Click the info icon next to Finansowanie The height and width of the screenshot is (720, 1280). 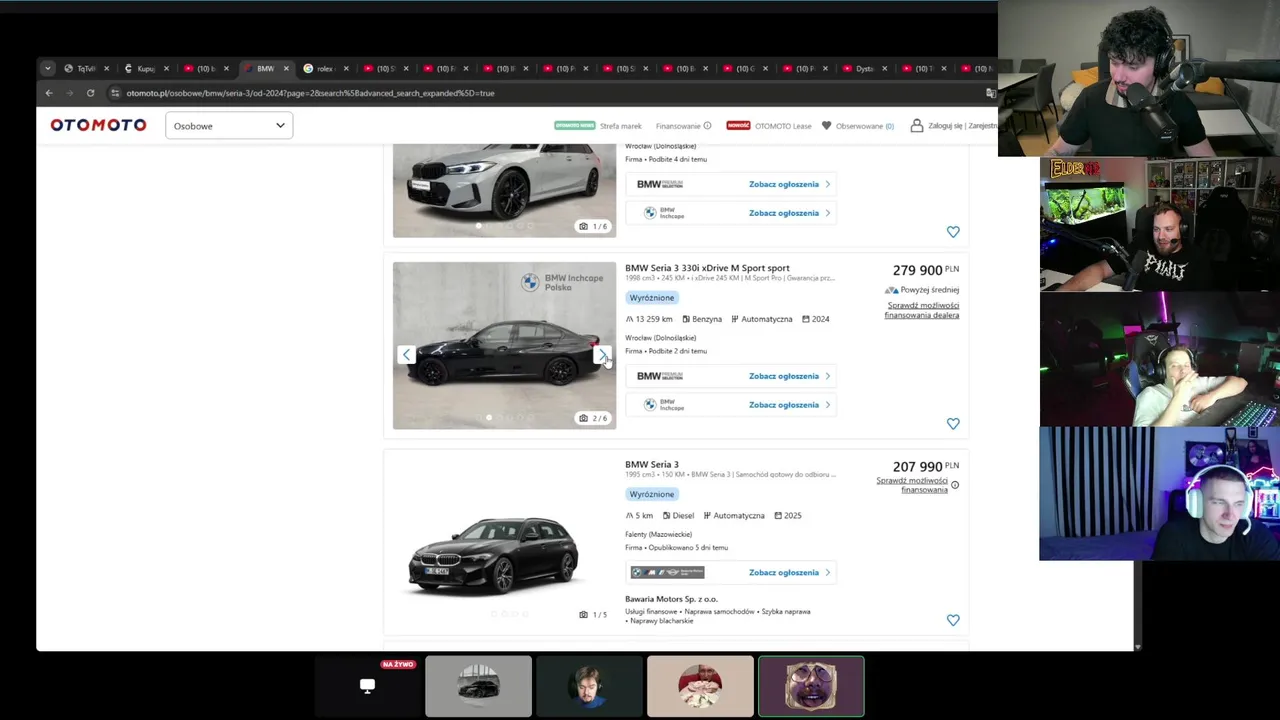[x=707, y=126]
